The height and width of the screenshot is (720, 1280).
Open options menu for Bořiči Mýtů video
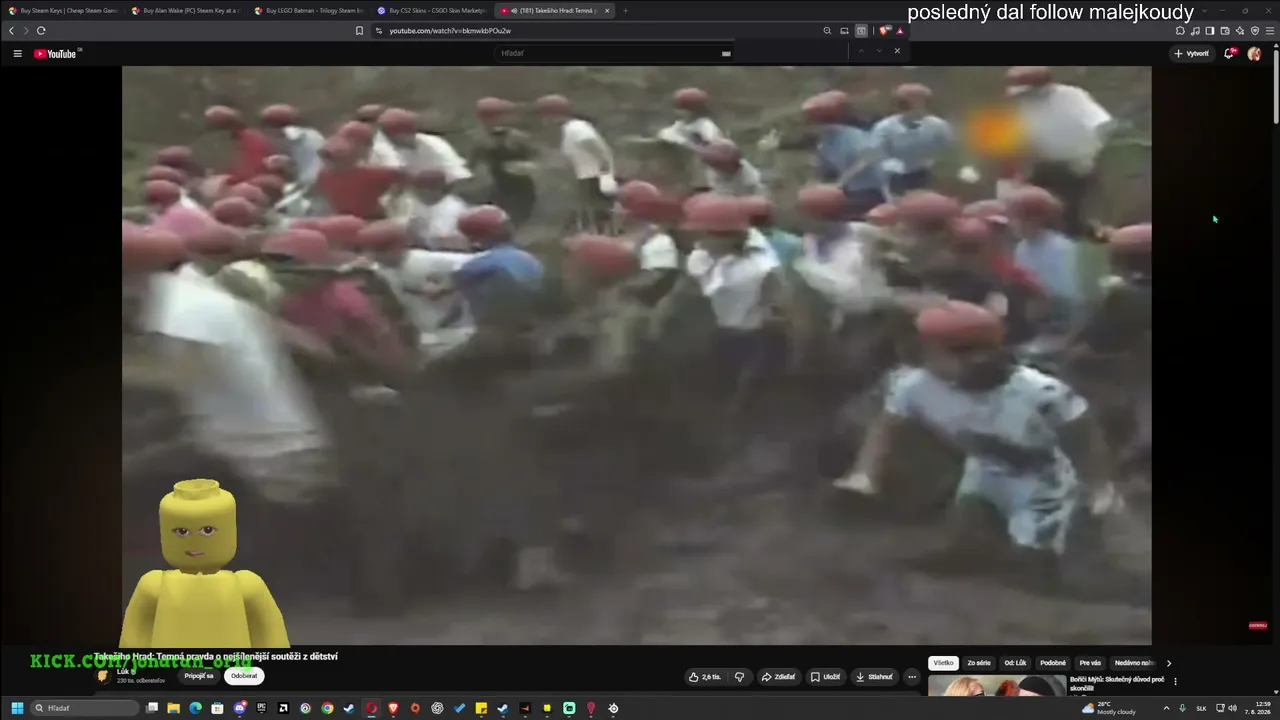pyautogui.click(x=1175, y=682)
